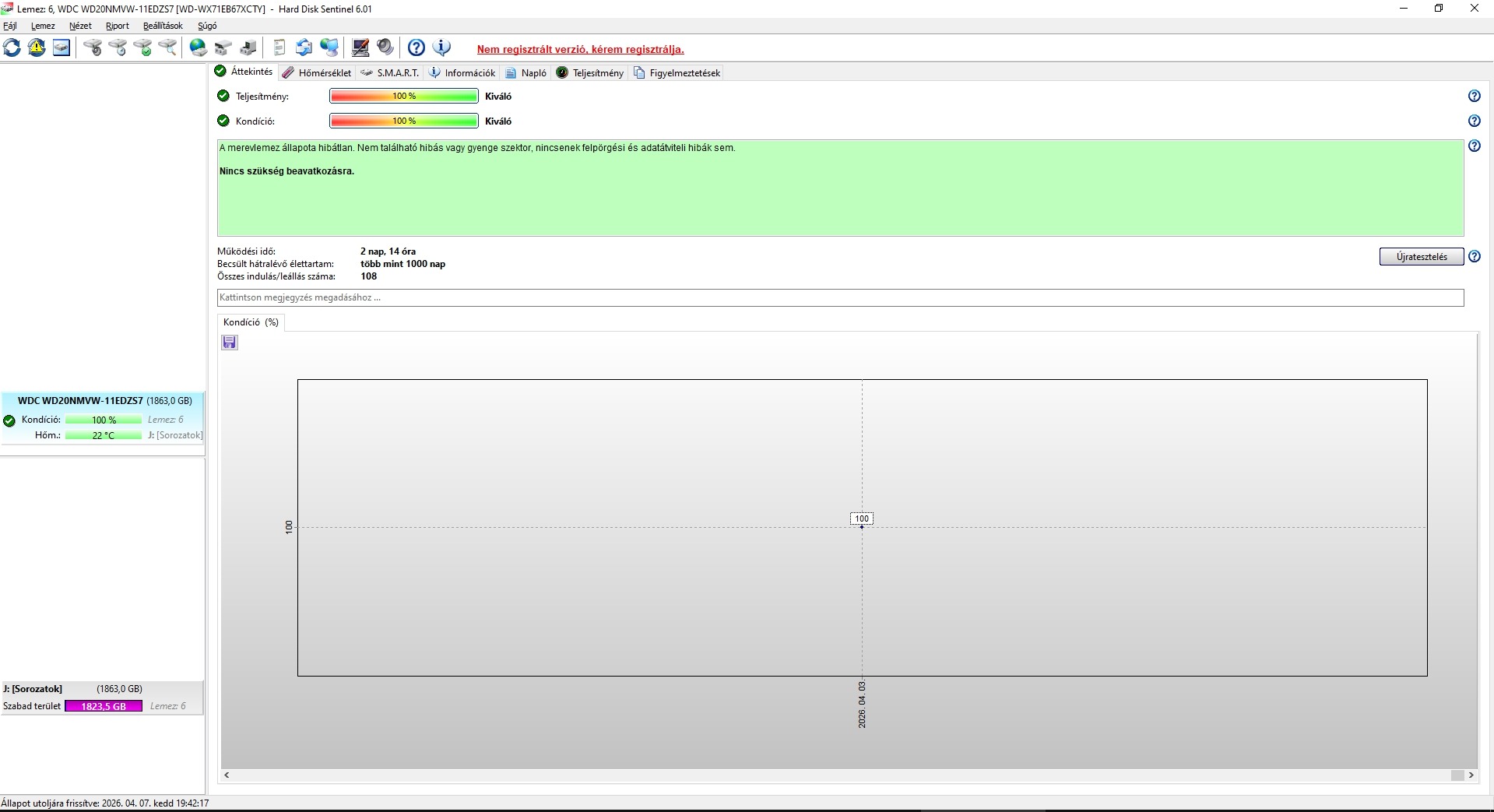Open the Súgó menu

tap(207, 26)
